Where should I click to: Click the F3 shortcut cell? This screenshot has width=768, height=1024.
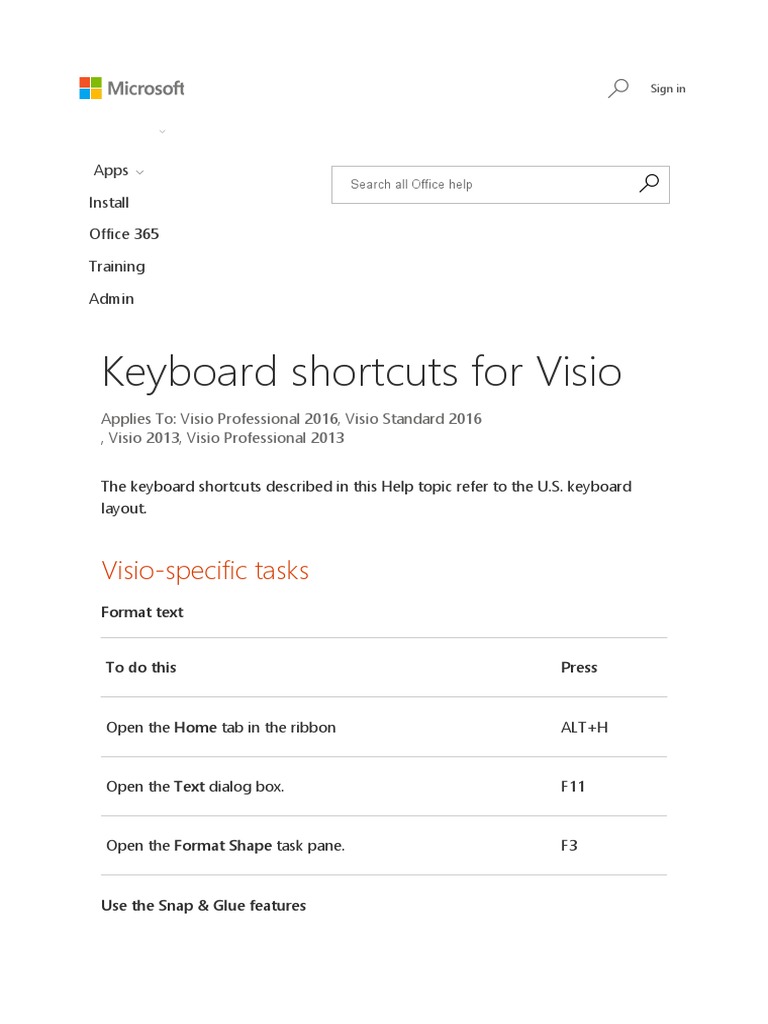569,845
